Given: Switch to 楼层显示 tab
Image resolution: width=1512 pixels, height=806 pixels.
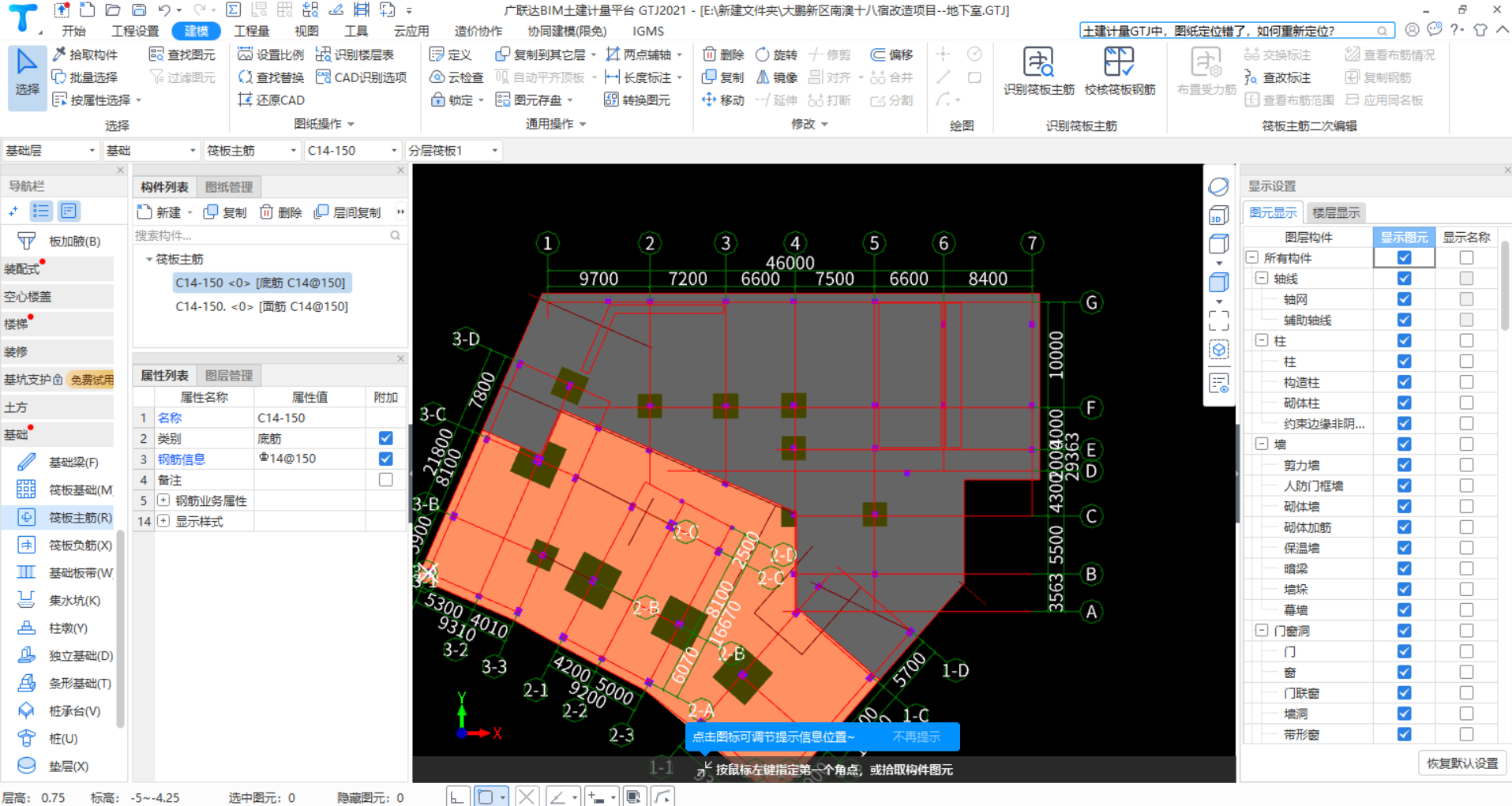Looking at the screenshot, I should tap(1336, 212).
